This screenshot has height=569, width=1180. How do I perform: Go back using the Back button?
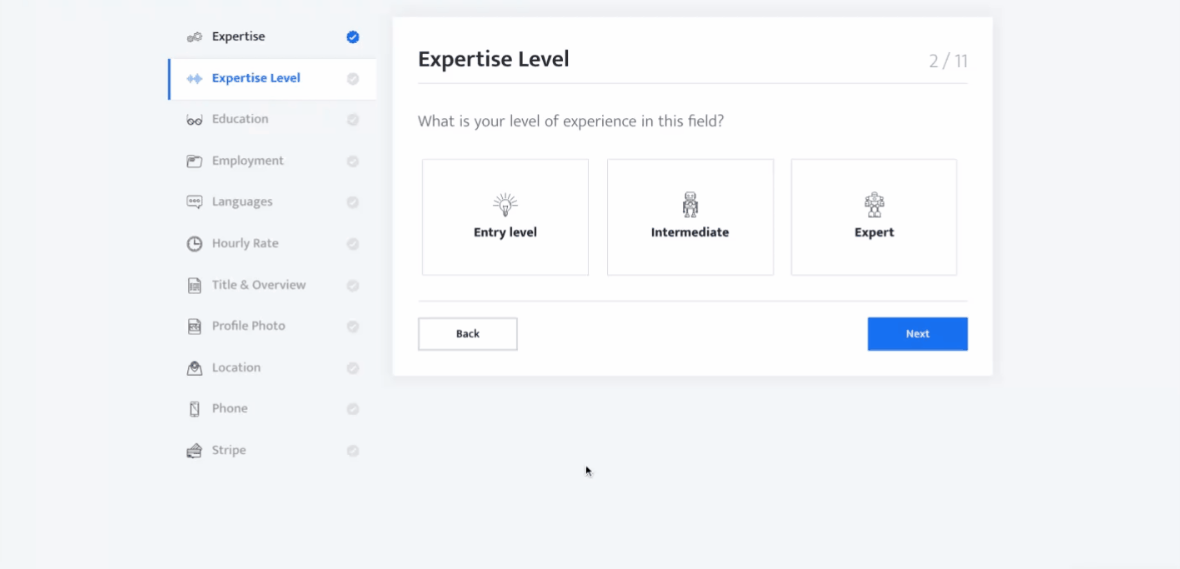[468, 334]
